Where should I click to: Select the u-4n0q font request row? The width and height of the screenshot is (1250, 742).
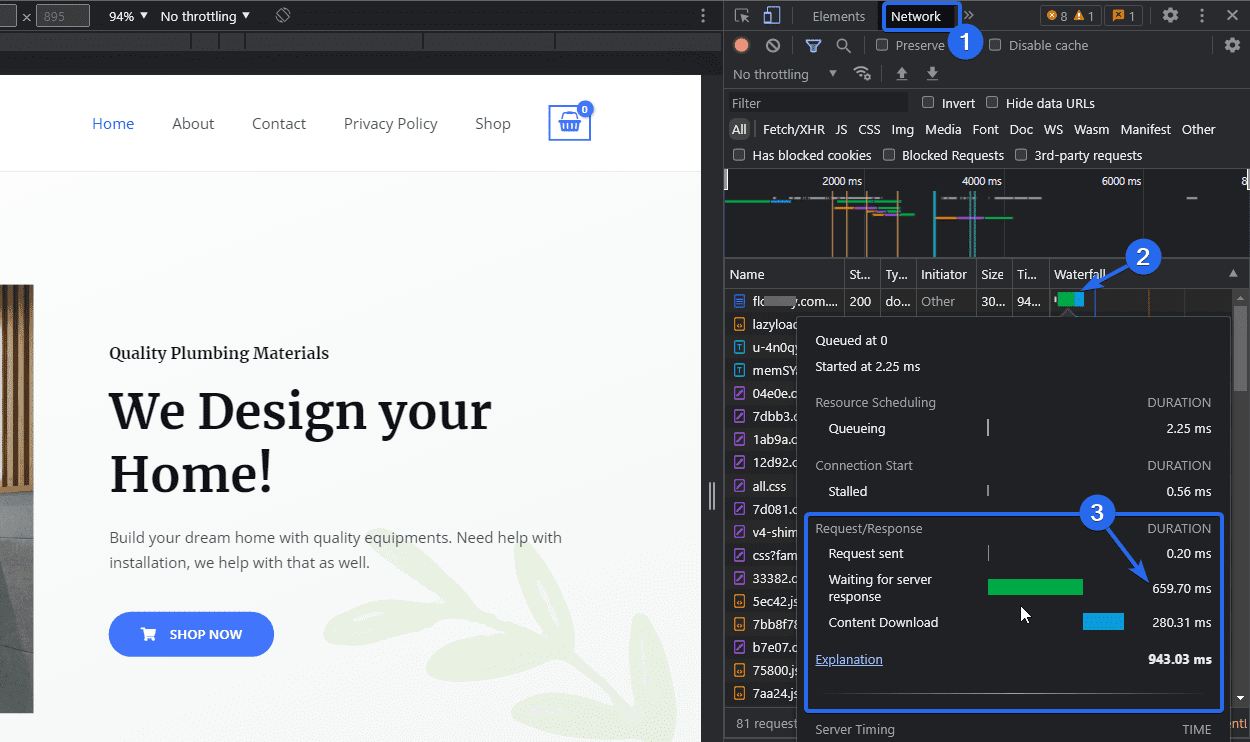(x=763, y=347)
